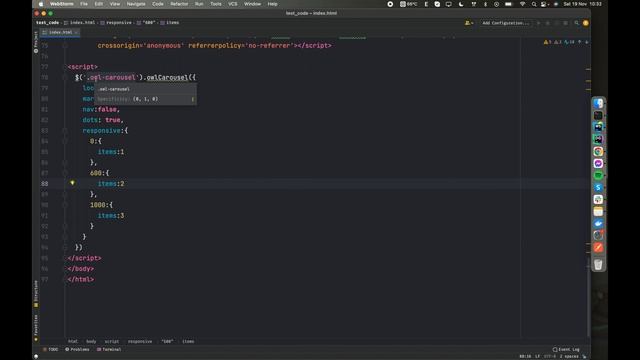Screen dimensions: 640x360
Task: Open Spotlight search in macOS menu bar
Action: tap(534, 4)
